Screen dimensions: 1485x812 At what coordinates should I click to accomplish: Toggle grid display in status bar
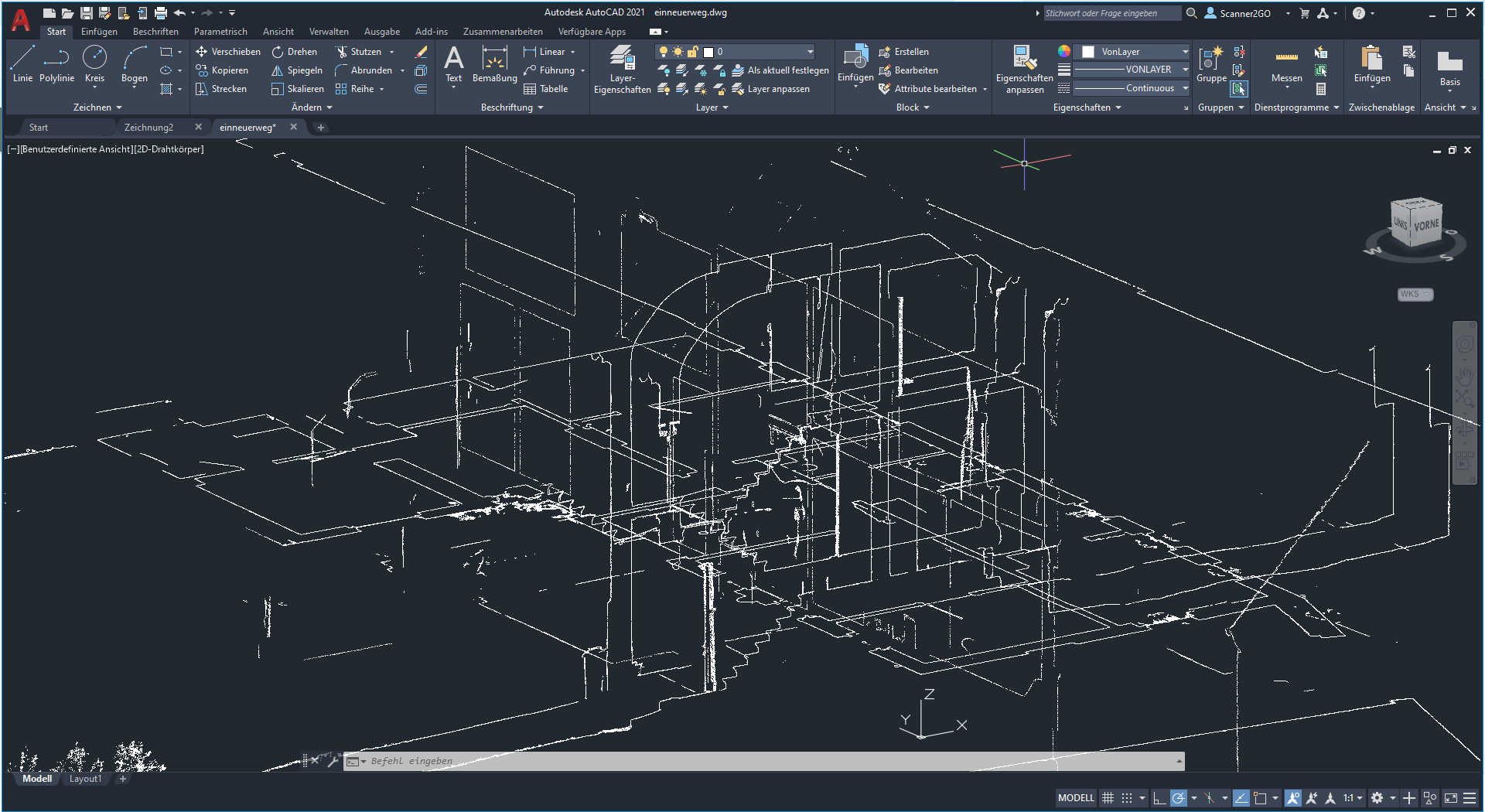click(x=1108, y=798)
